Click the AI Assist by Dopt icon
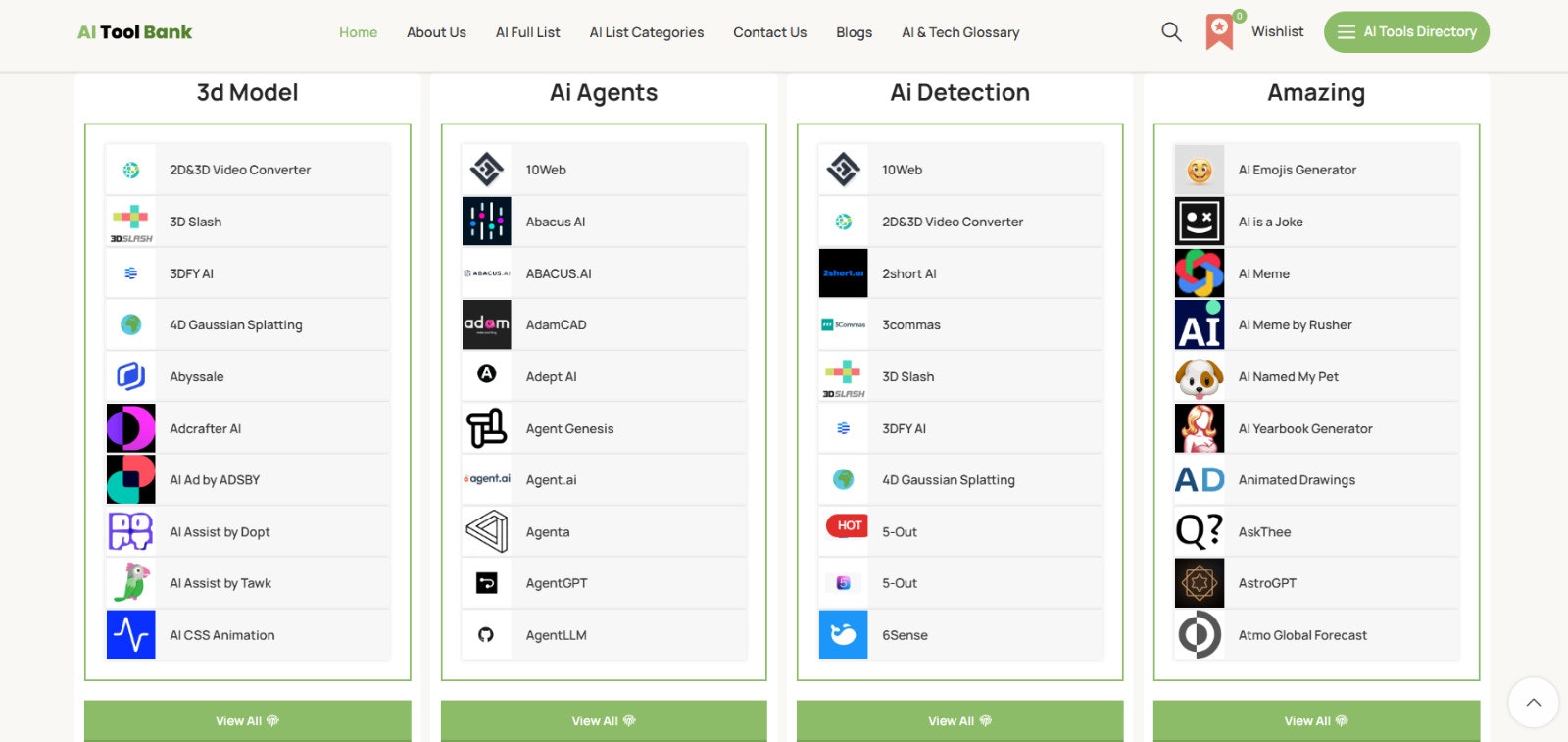1568x742 pixels. (131, 531)
